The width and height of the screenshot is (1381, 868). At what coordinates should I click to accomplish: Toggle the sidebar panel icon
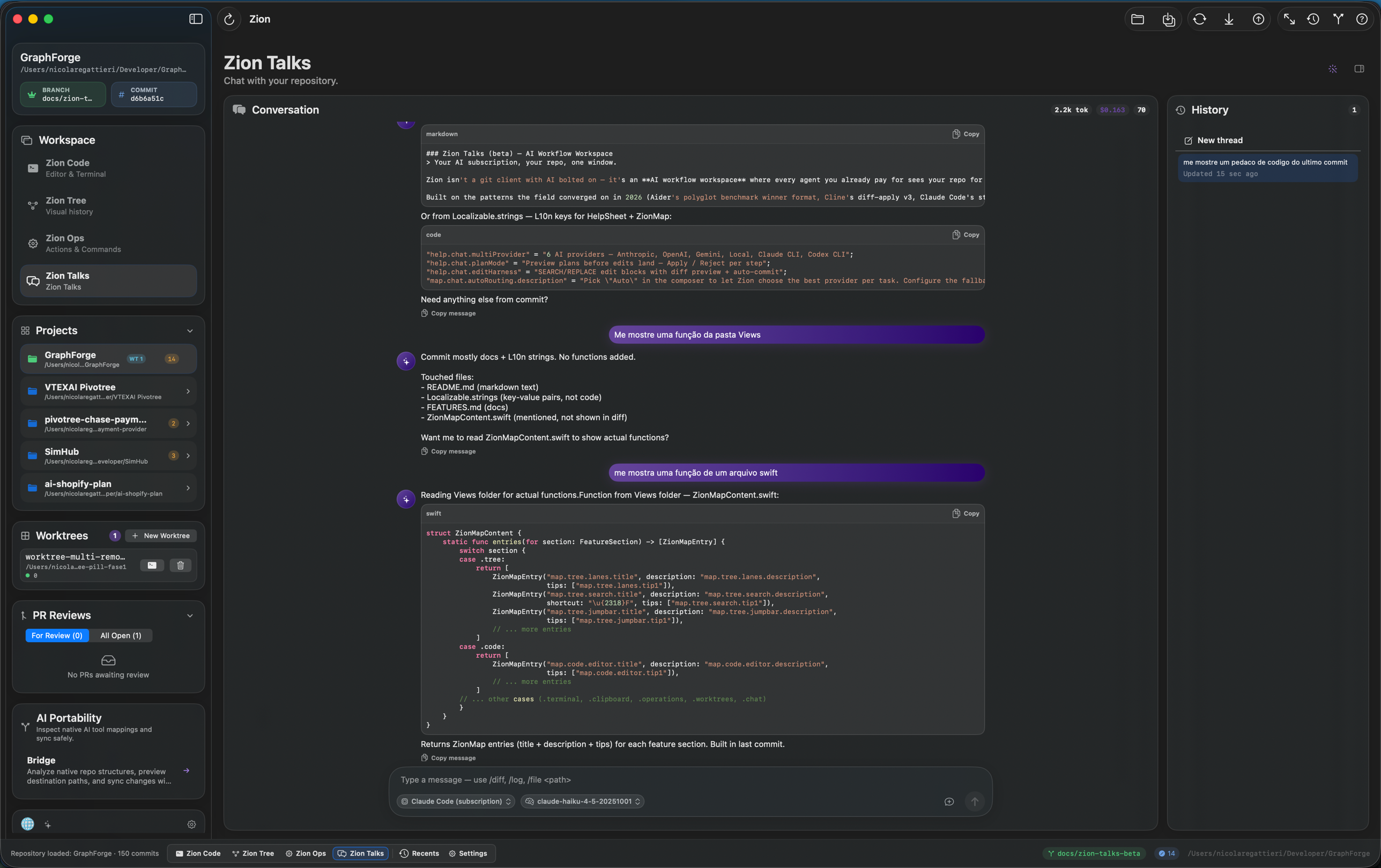pos(196,19)
